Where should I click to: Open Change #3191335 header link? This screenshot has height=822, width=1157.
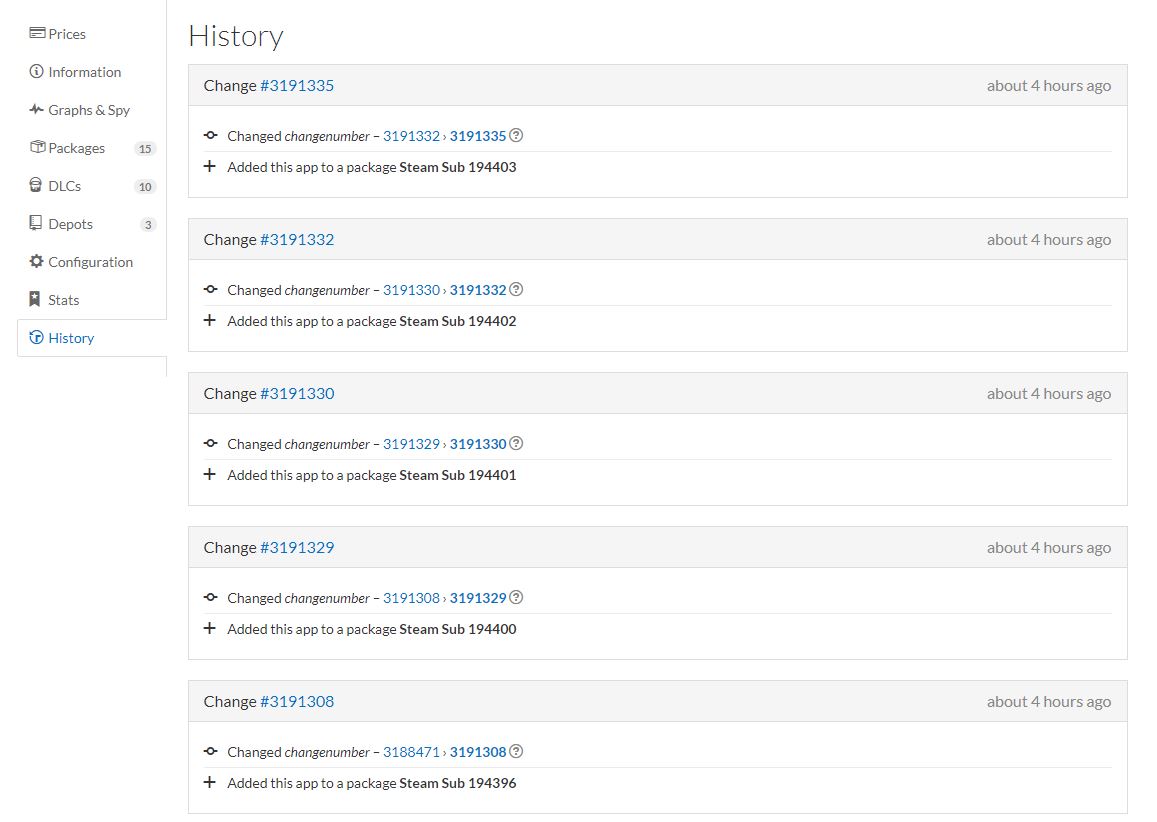coord(297,86)
